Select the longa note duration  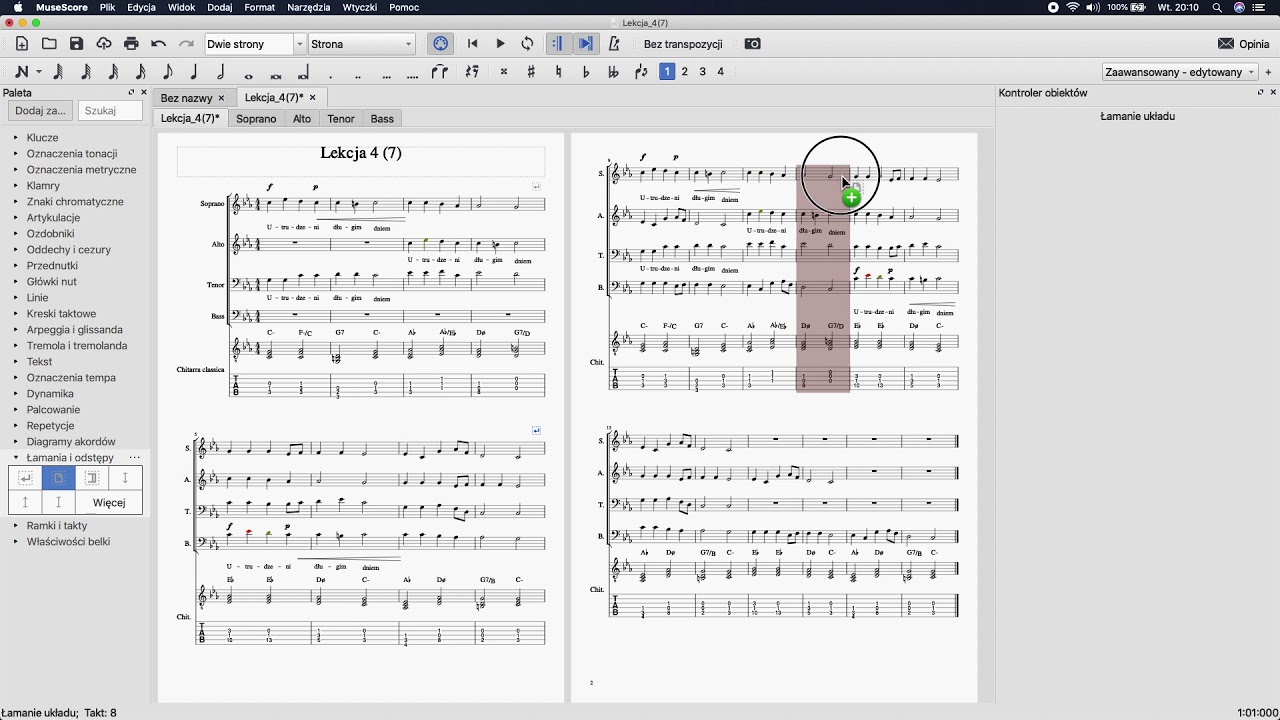pos(303,72)
